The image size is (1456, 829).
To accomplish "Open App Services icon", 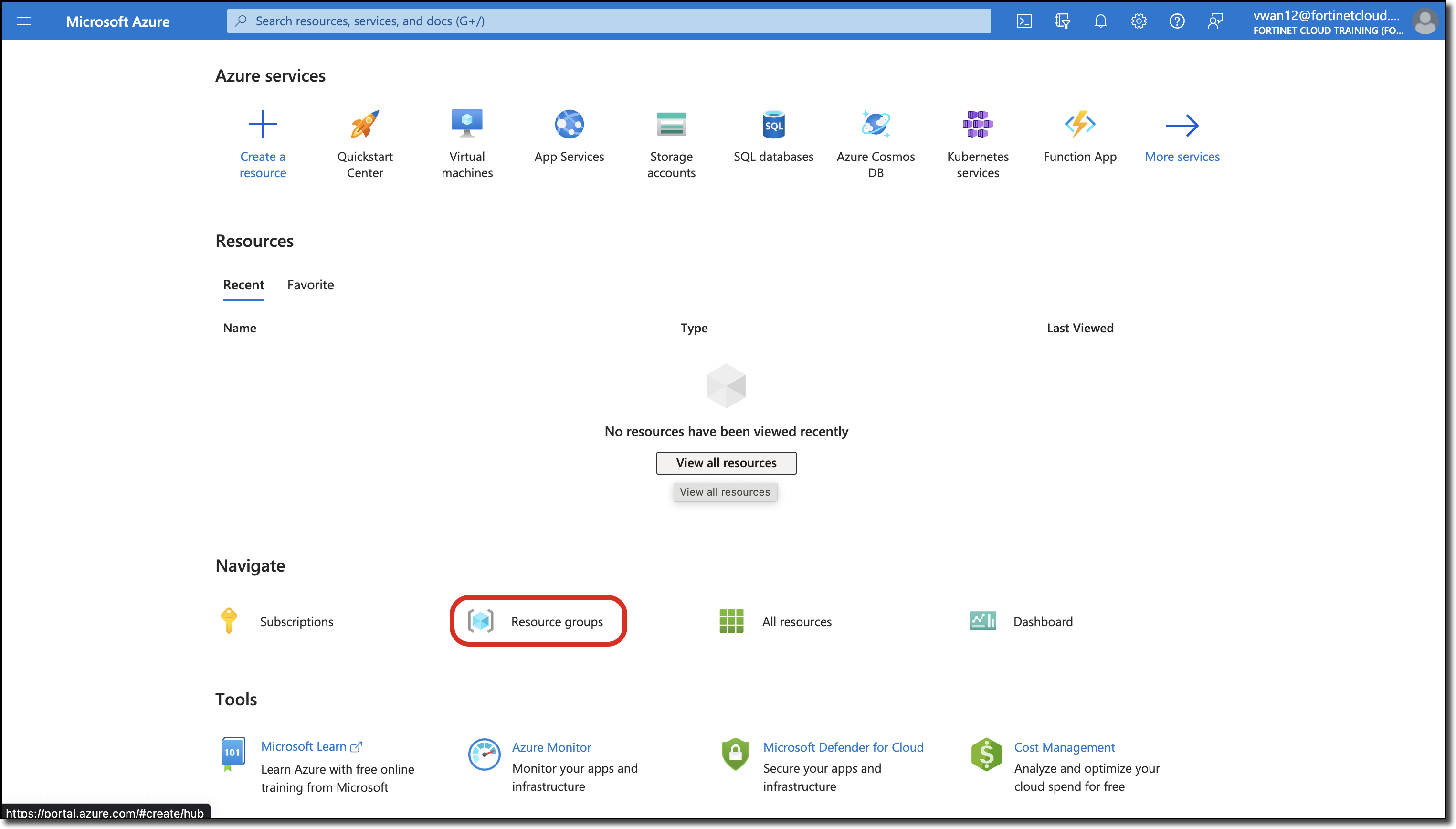I will coord(569,124).
